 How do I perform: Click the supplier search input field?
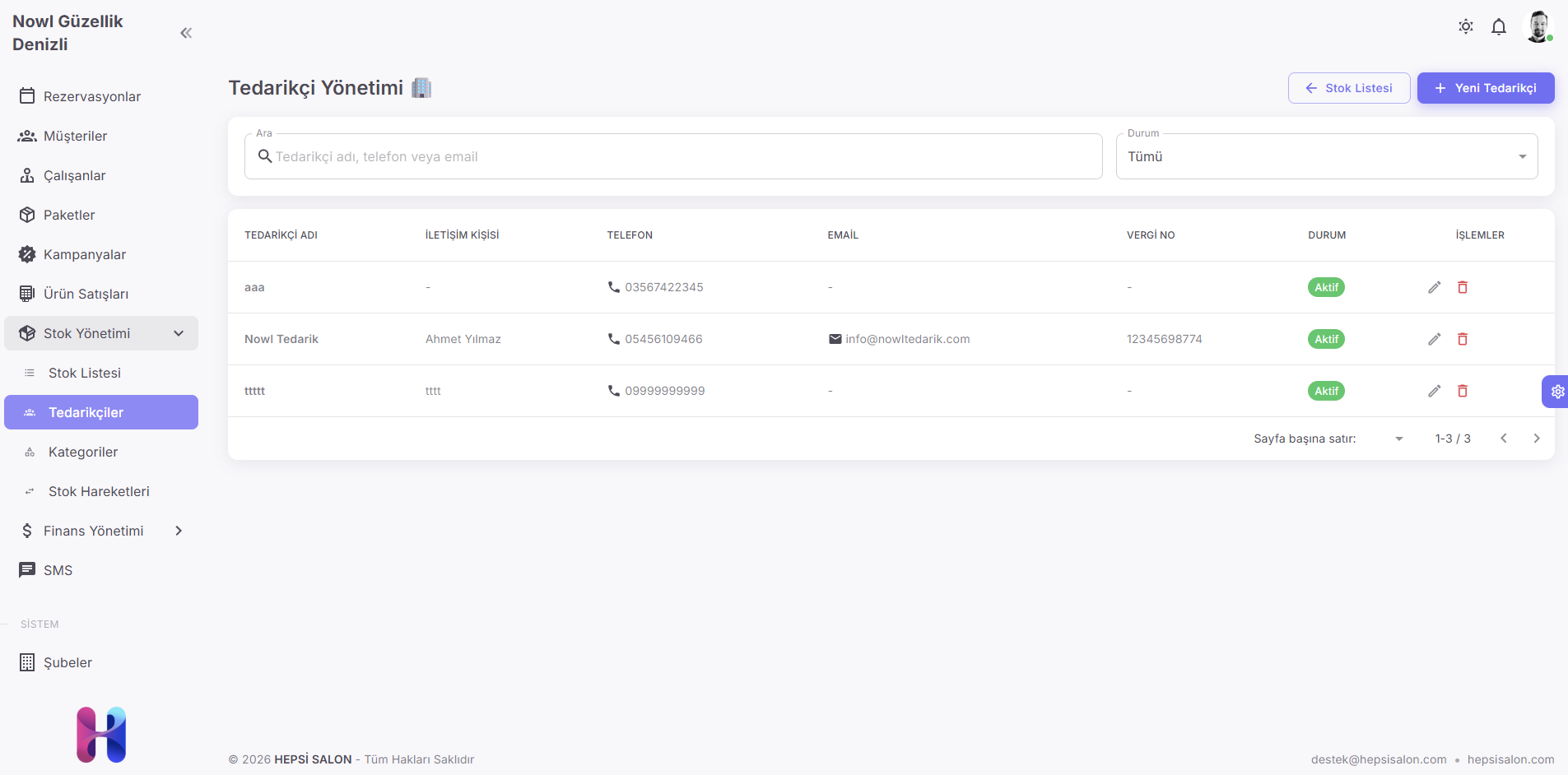click(x=683, y=156)
